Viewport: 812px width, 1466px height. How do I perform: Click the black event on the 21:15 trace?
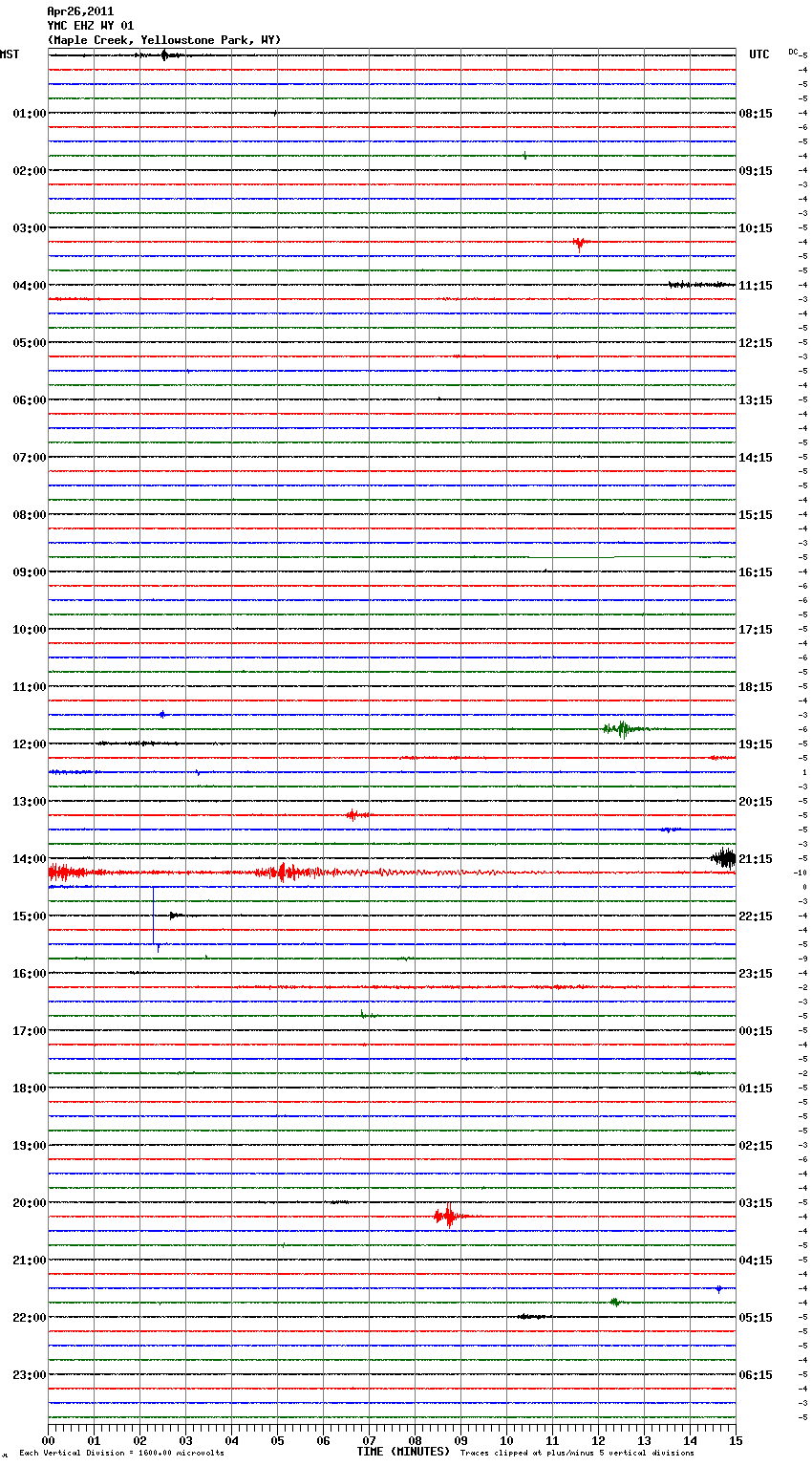point(724,858)
